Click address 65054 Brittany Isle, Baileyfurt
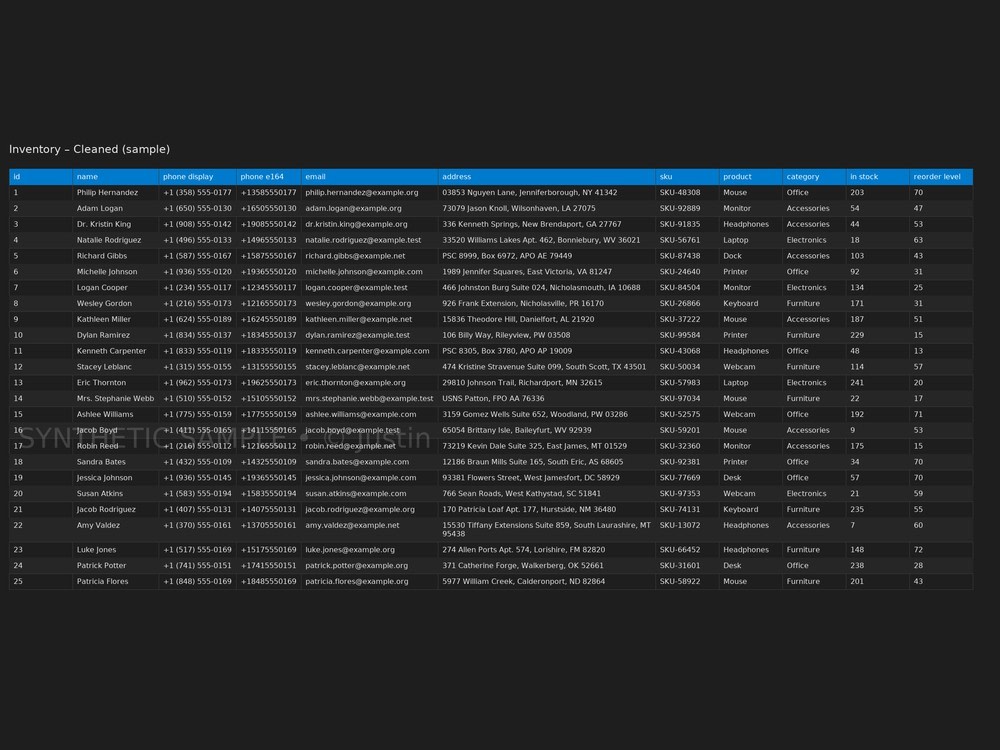This screenshot has height=750, width=1000. (x=547, y=430)
